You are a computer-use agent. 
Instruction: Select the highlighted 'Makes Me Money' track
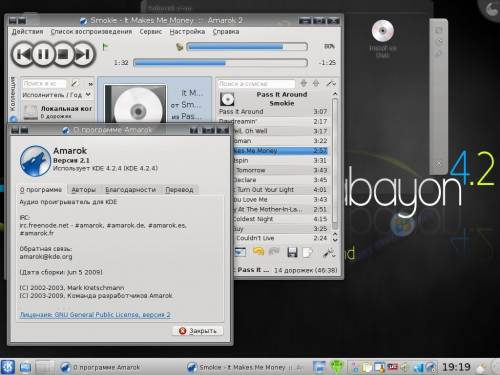pyautogui.click(x=280, y=151)
